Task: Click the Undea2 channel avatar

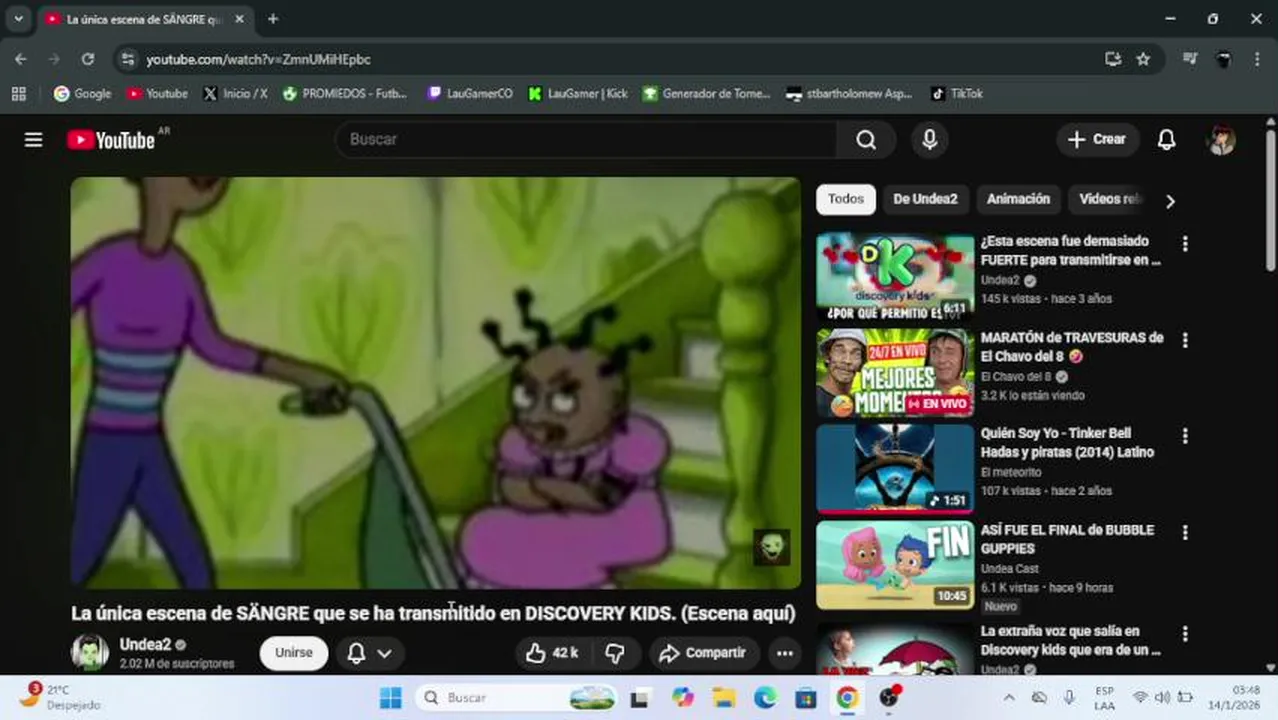Action: click(x=90, y=652)
